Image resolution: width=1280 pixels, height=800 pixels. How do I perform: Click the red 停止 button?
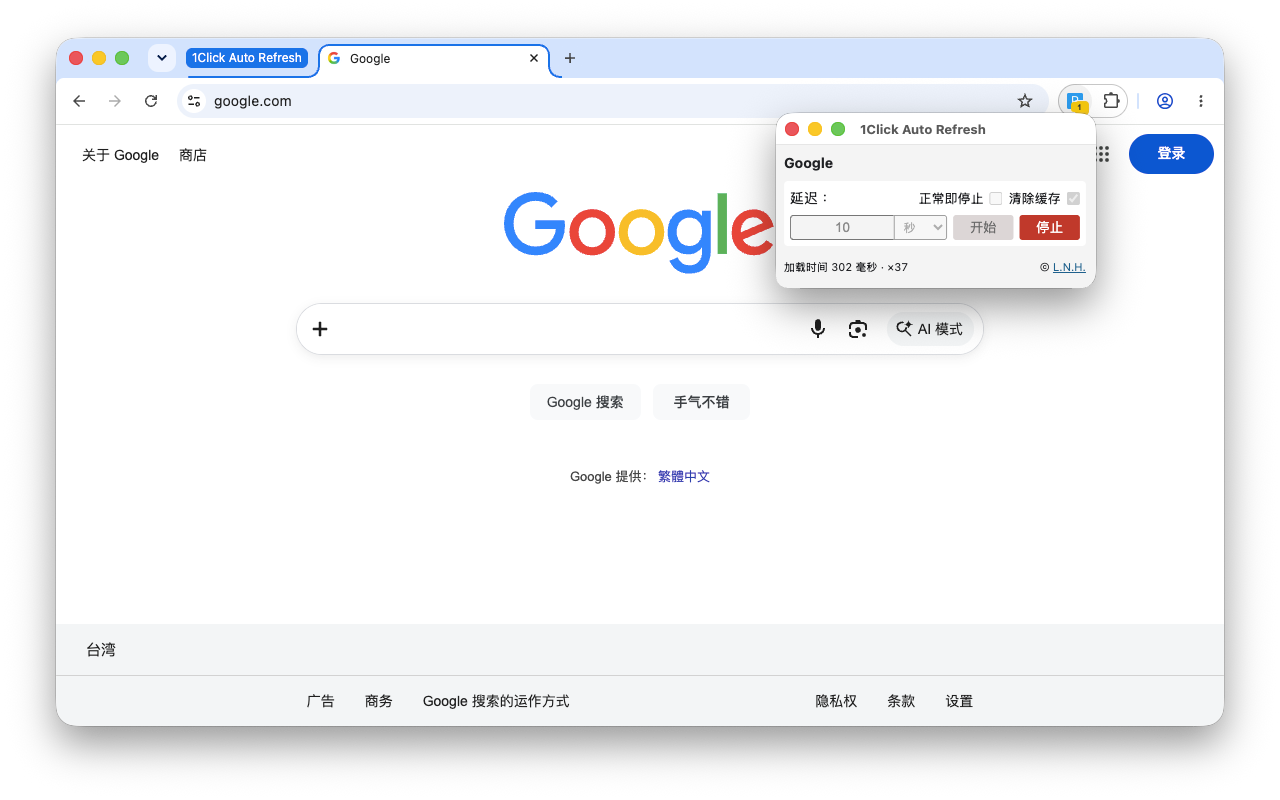(1050, 228)
